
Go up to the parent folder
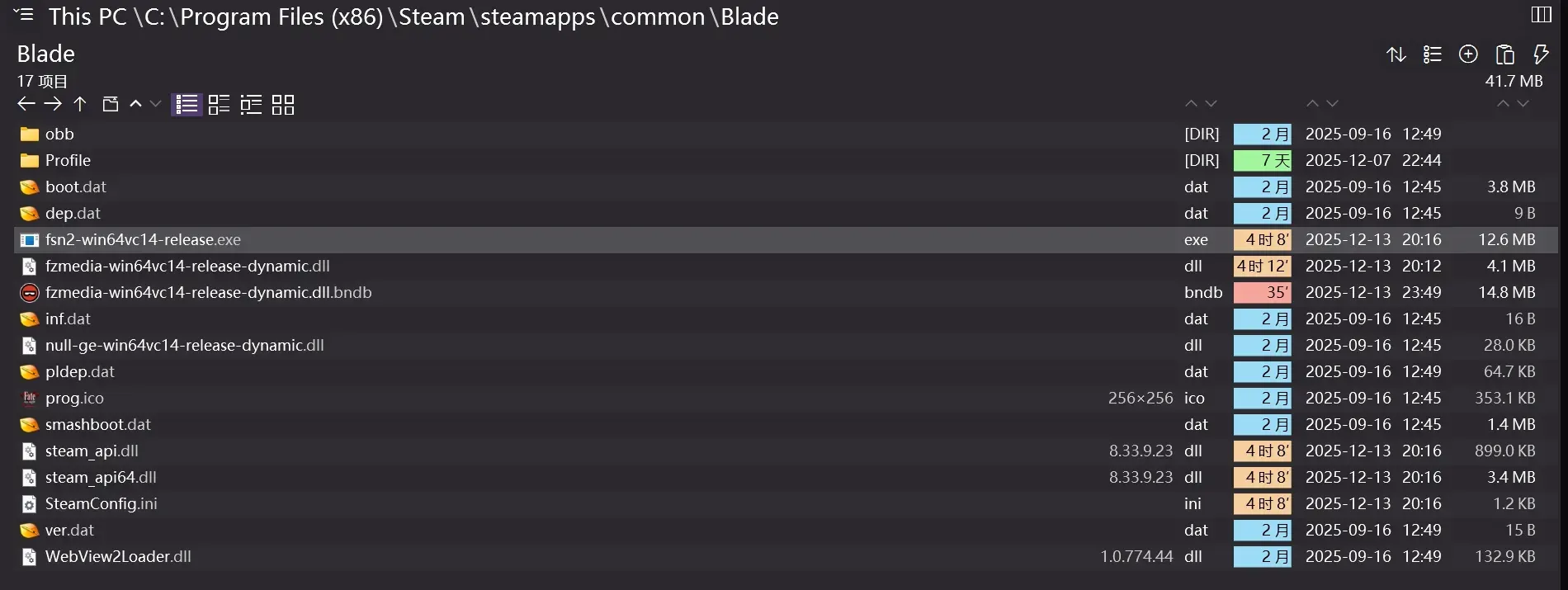80,104
